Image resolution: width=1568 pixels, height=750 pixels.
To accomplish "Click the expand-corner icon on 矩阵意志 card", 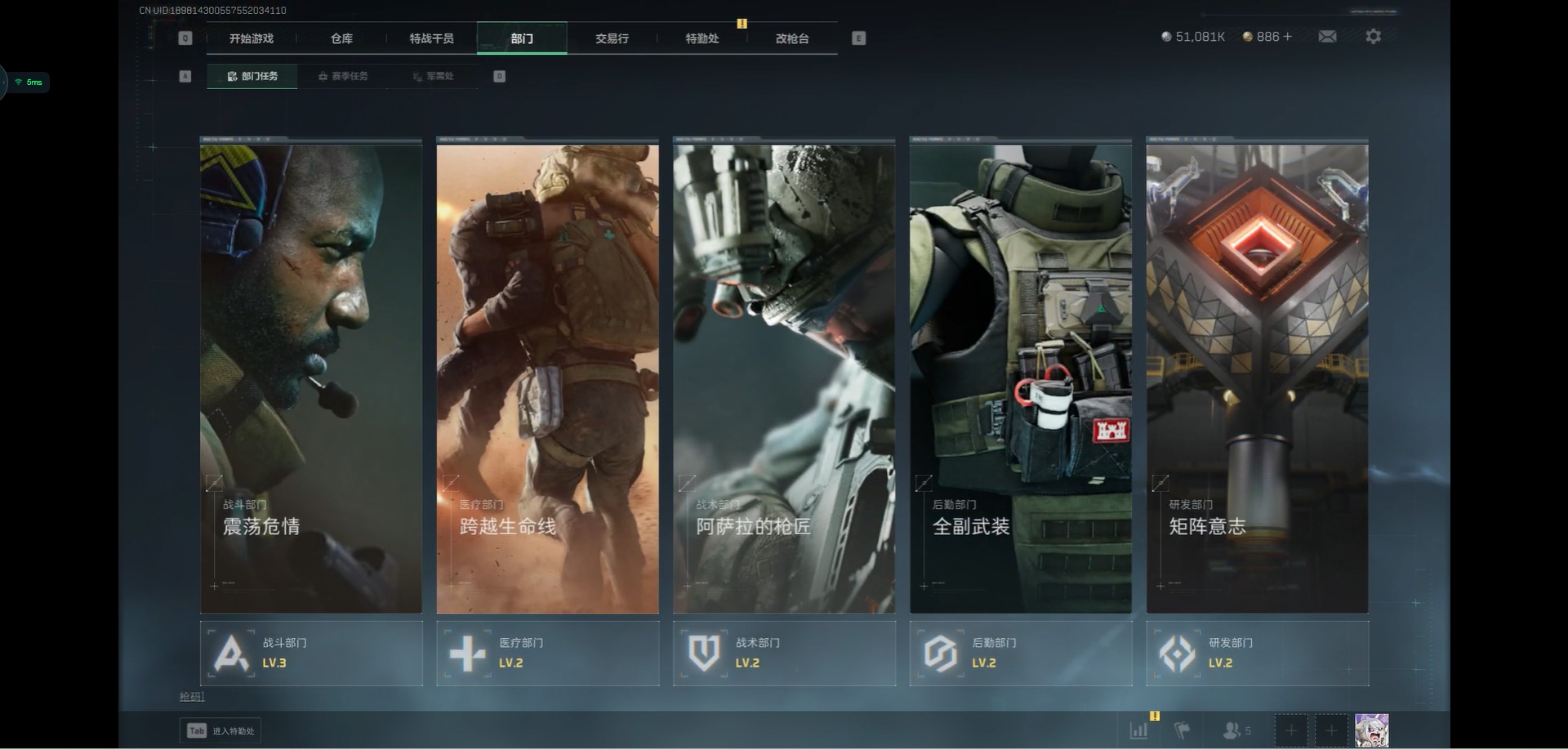I will point(1160,483).
